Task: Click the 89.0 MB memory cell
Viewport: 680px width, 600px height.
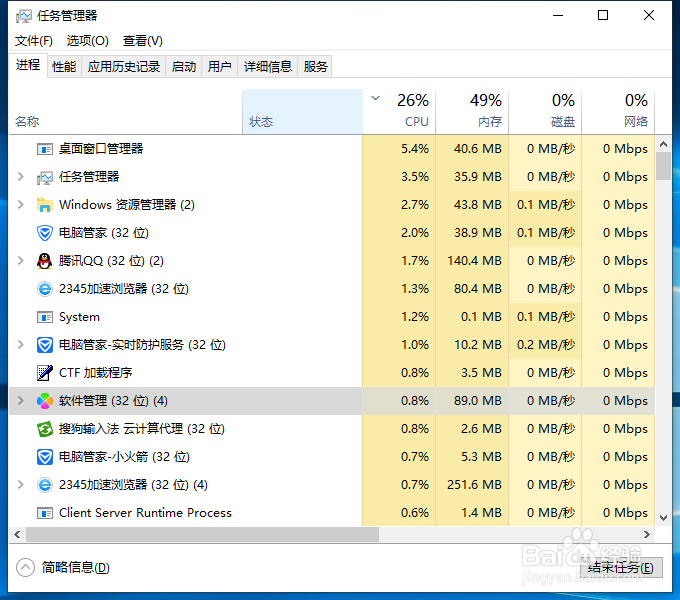Action: pyautogui.click(x=472, y=401)
